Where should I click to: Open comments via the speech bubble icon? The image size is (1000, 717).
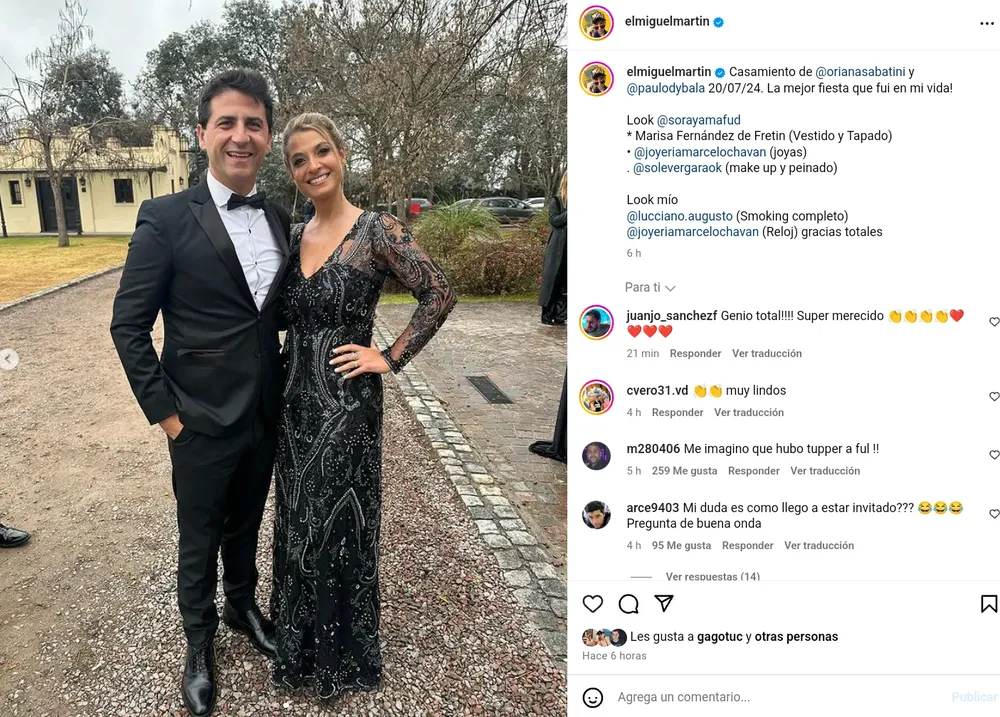[x=628, y=603]
